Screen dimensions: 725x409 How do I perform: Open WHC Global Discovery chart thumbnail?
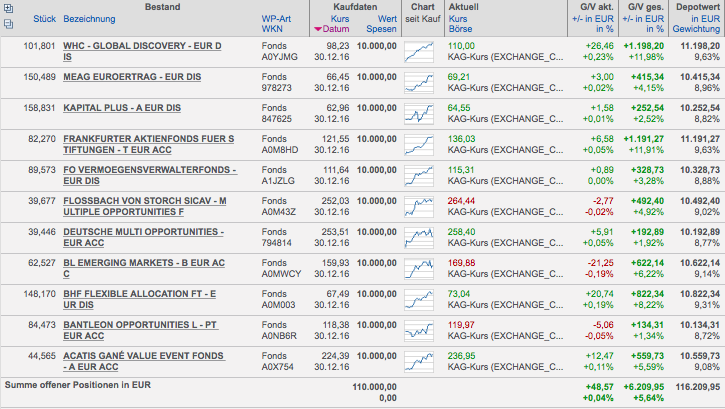[419, 52]
